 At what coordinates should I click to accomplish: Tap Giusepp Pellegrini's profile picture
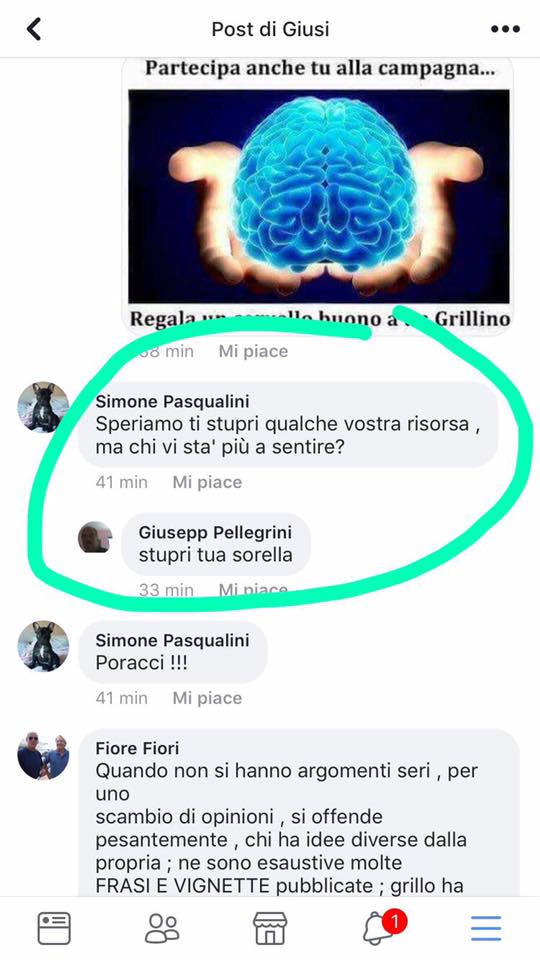(95, 537)
